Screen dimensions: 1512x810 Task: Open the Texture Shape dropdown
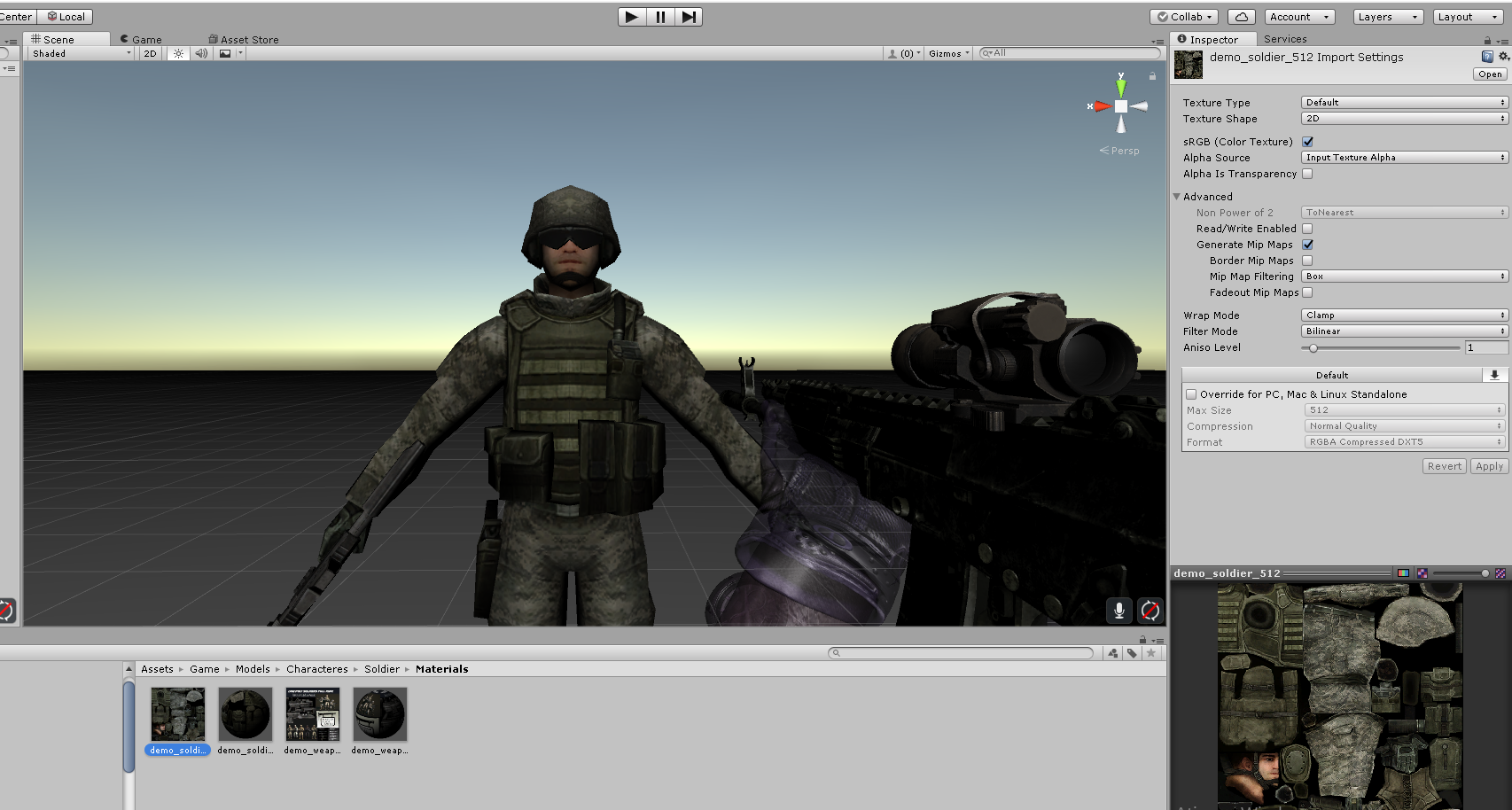(x=1404, y=119)
